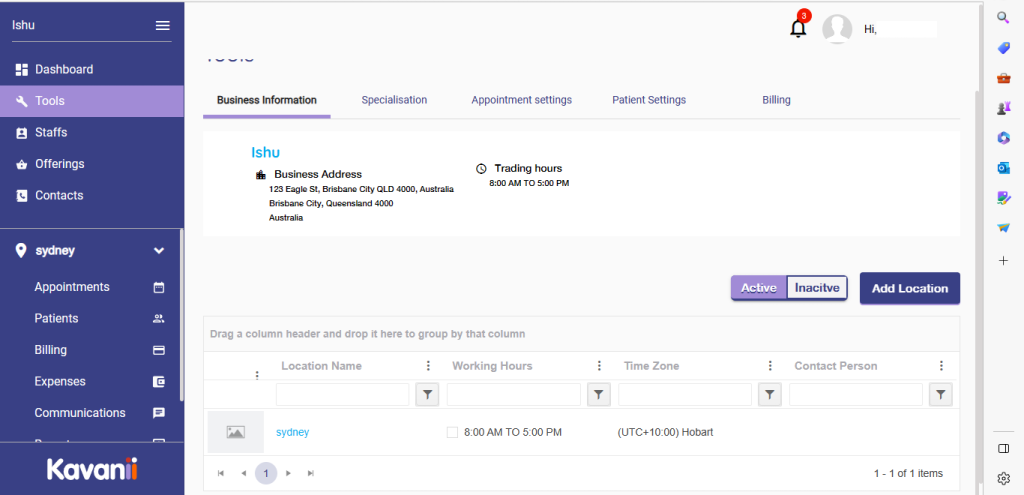Open the sydney location link
The width and height of the screenshot is (1024, 495).
(x=292, y=432)
